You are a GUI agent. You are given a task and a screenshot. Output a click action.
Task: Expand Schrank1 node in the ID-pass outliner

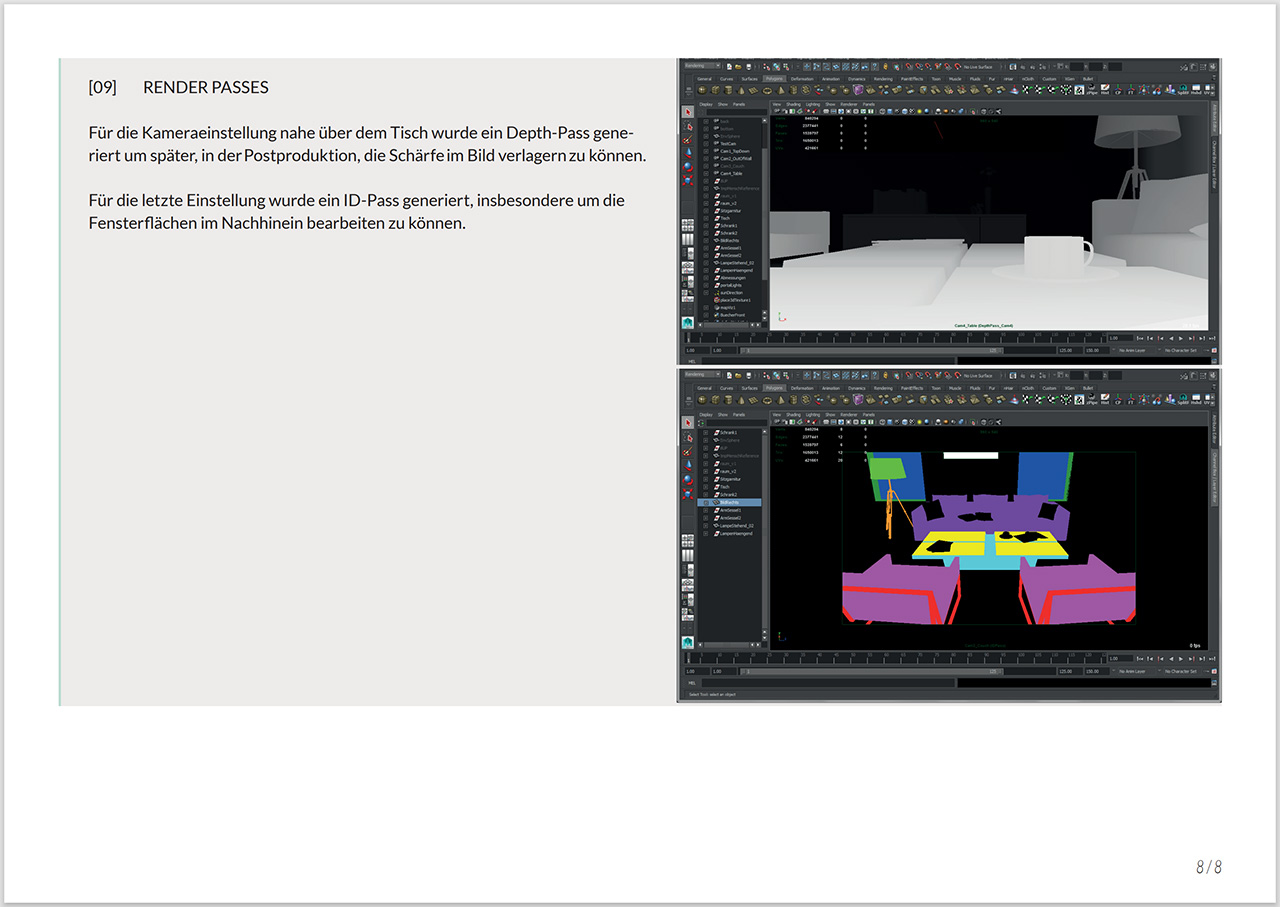click(705, 433)
